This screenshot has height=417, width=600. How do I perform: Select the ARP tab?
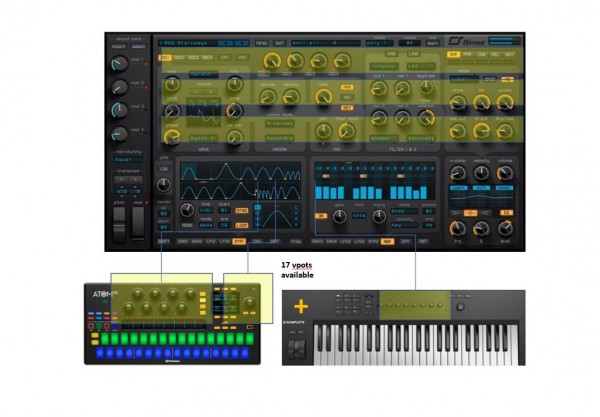(387, 242)
